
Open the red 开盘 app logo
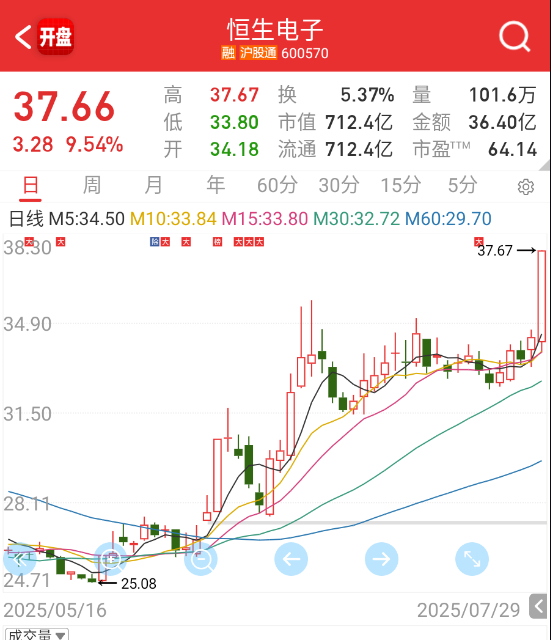56,37
